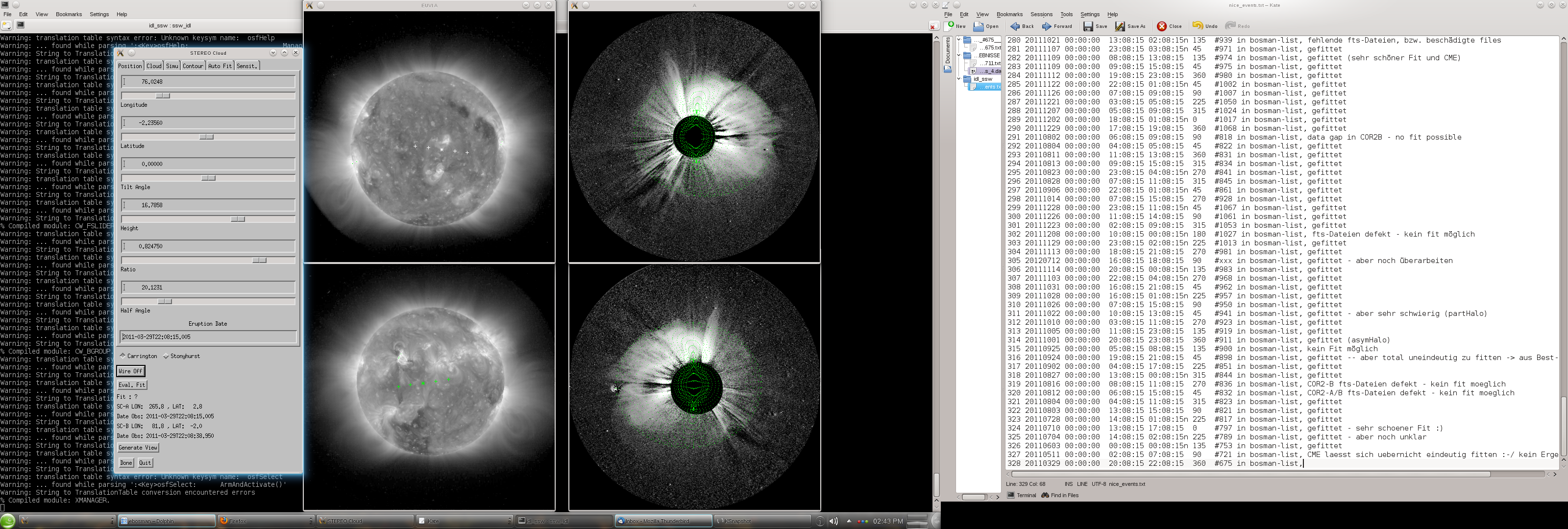Click the Open file icon in Kate
This screenshot has height=529, width=1568.
point(978,26)
